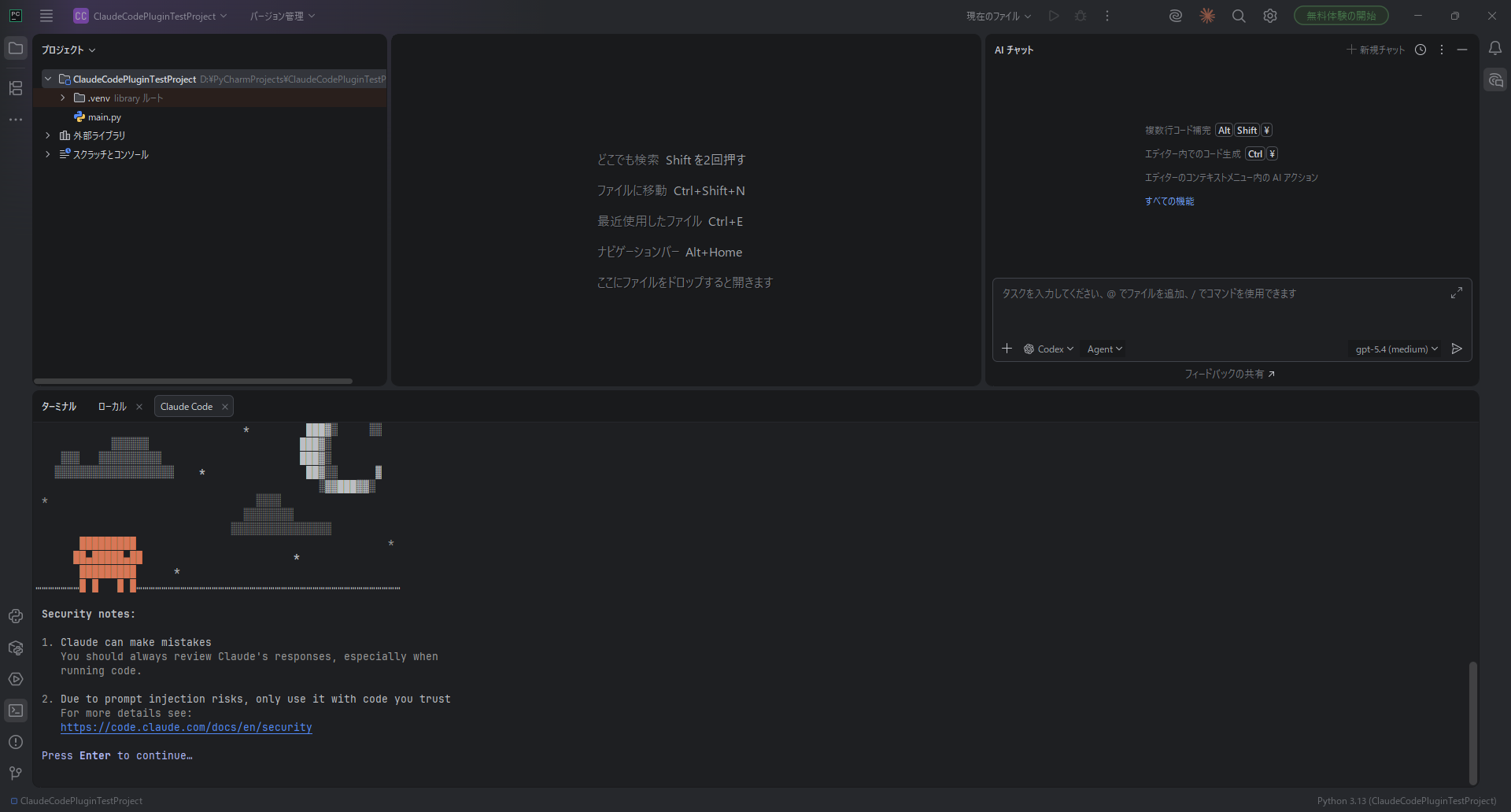Open the gpt-5.4 (medium) model dropdown
The height and width of the screenshot is (812, 1511).
[1396, 349]
